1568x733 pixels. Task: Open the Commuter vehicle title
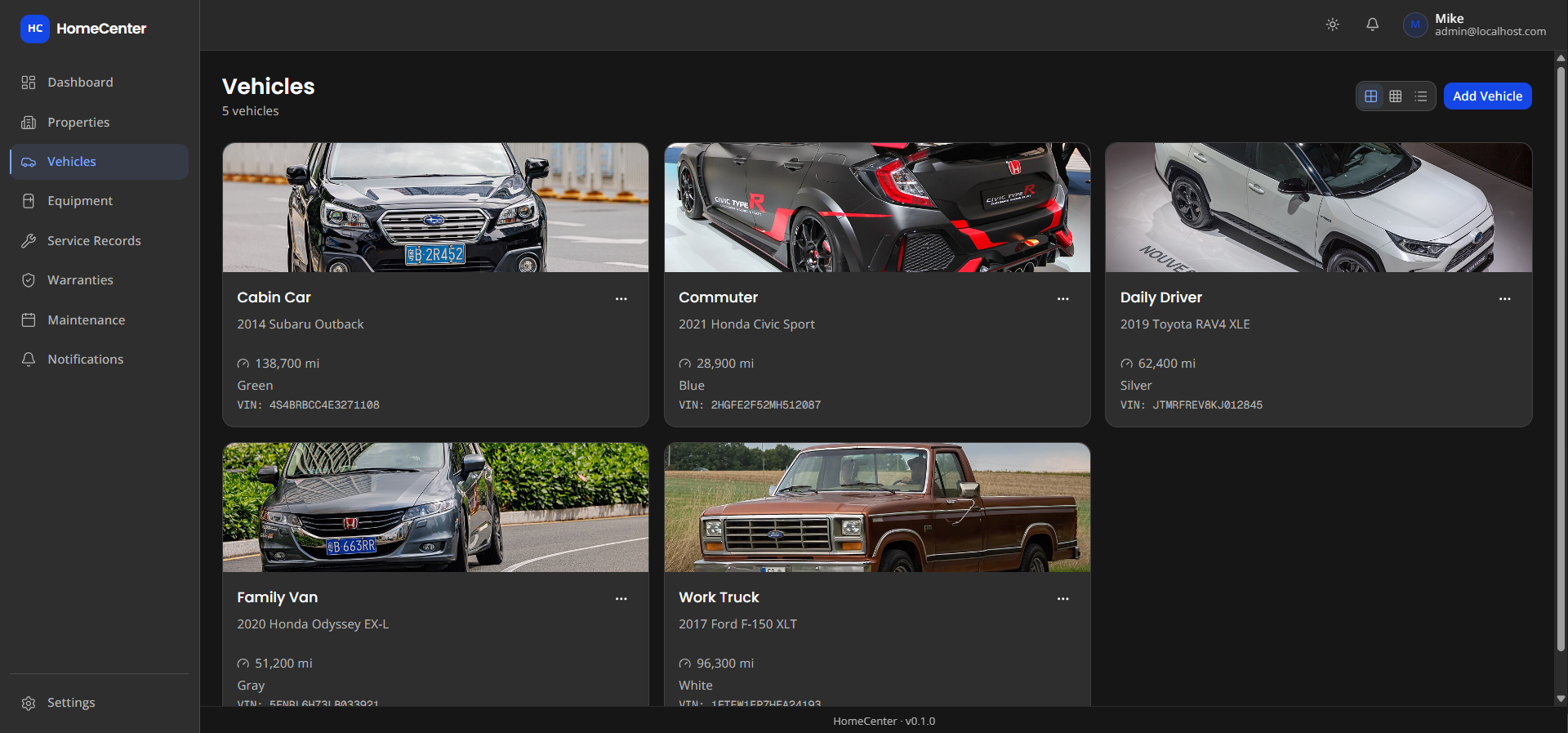718,297
